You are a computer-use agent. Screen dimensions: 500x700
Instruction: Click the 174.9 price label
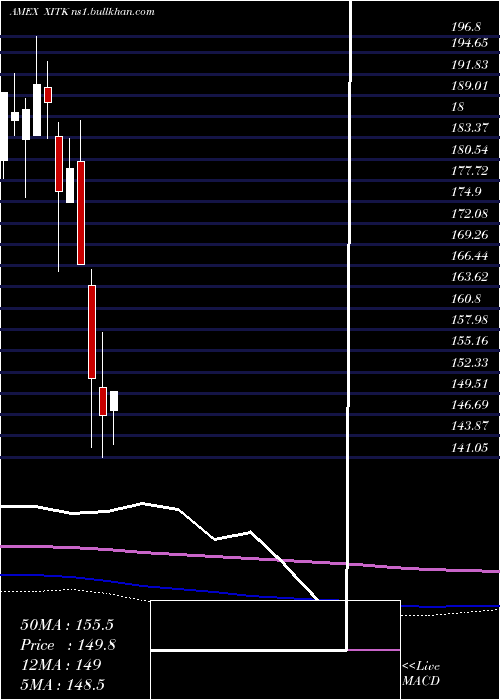[466, 192]
